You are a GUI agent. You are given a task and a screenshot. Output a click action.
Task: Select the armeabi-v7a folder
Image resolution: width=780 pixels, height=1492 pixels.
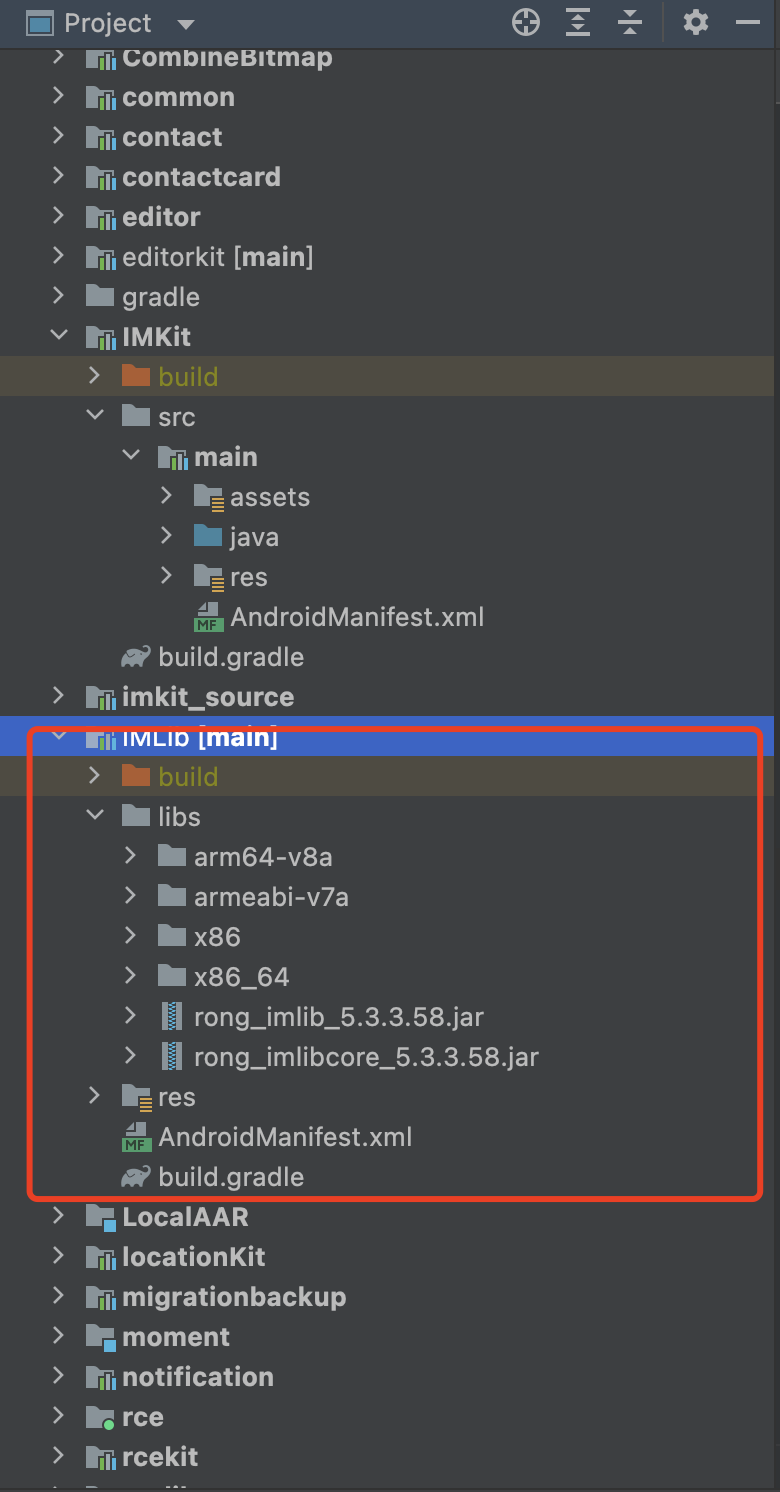(270, 897)
